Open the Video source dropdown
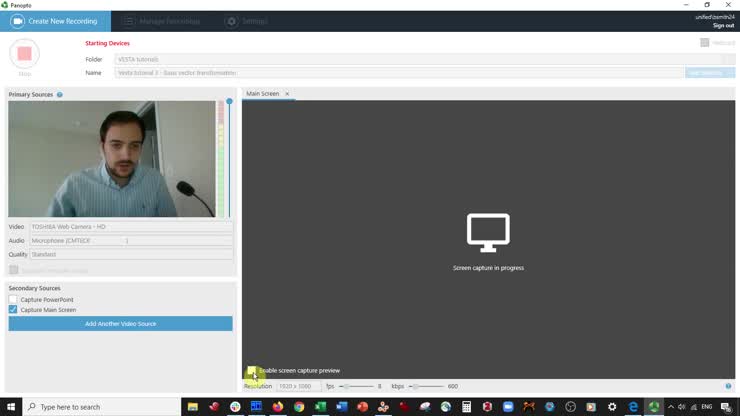Viewport: 740px width, 416px height. 131,227
